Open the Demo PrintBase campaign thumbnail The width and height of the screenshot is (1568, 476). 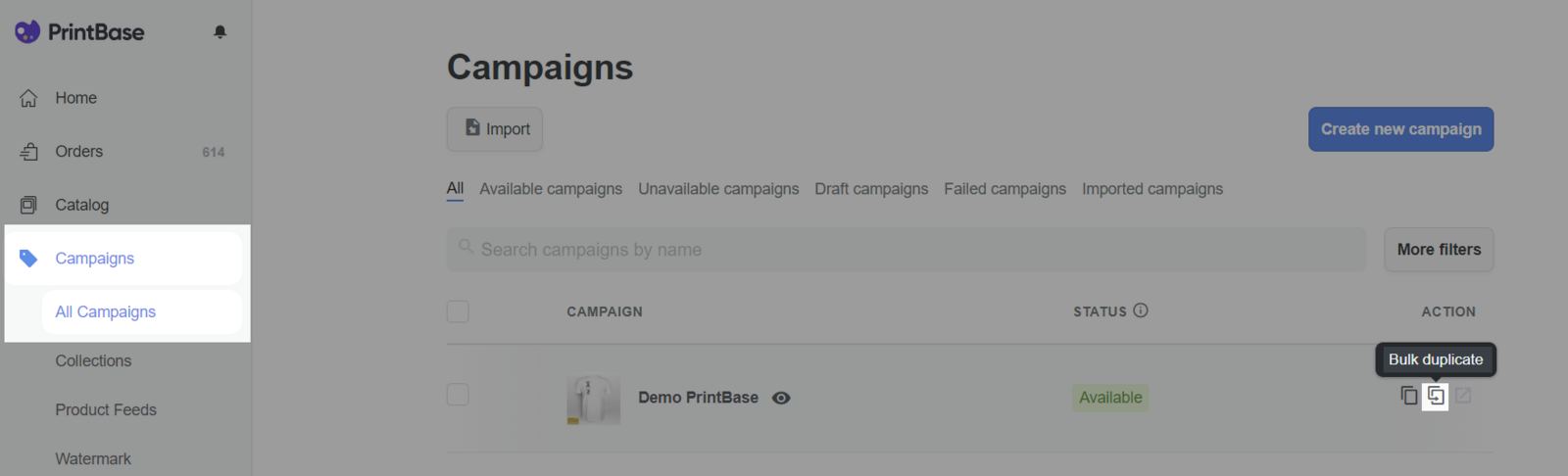(593, 399)
